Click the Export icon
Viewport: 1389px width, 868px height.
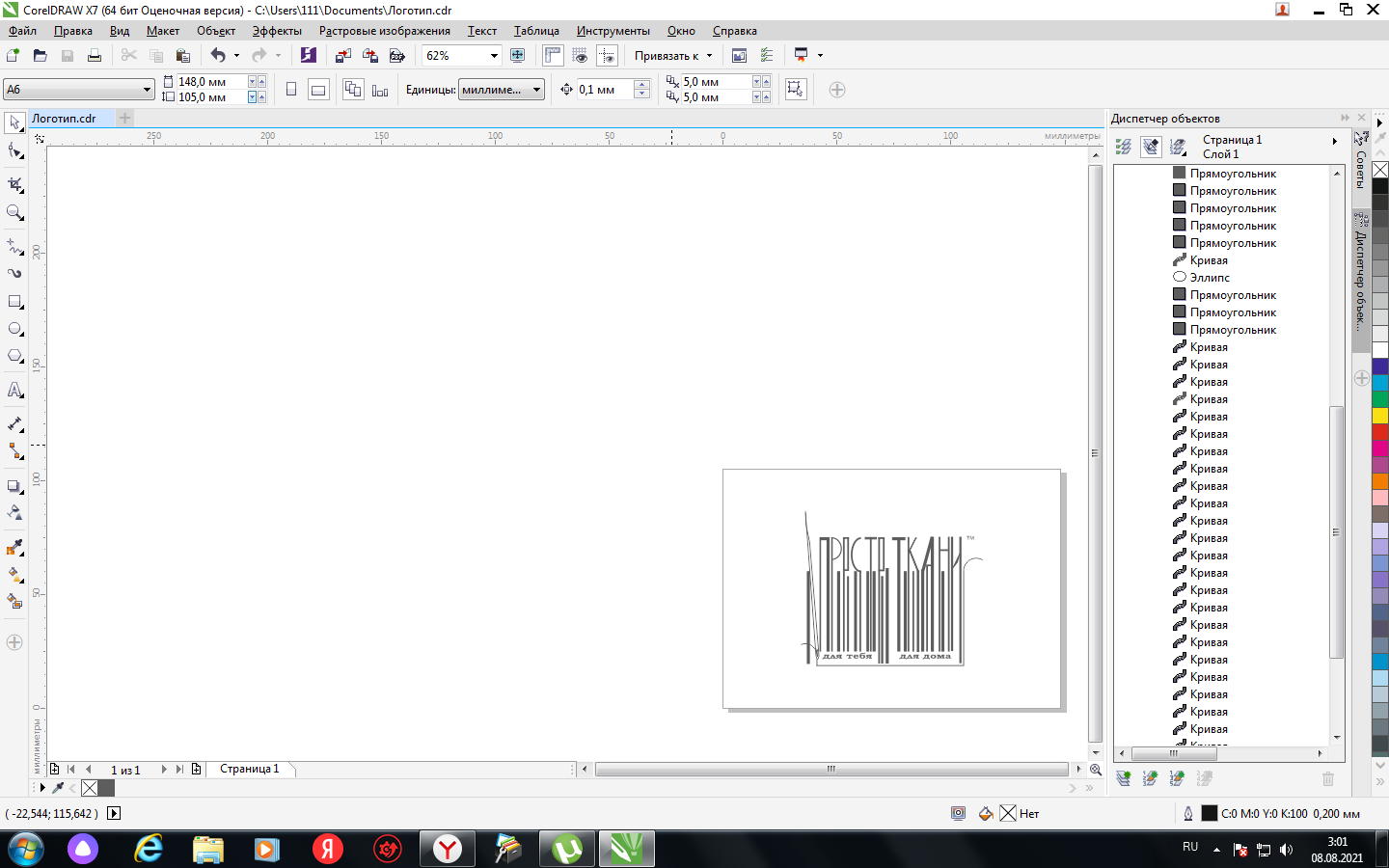pyautogui.click(x=370, y=56)
